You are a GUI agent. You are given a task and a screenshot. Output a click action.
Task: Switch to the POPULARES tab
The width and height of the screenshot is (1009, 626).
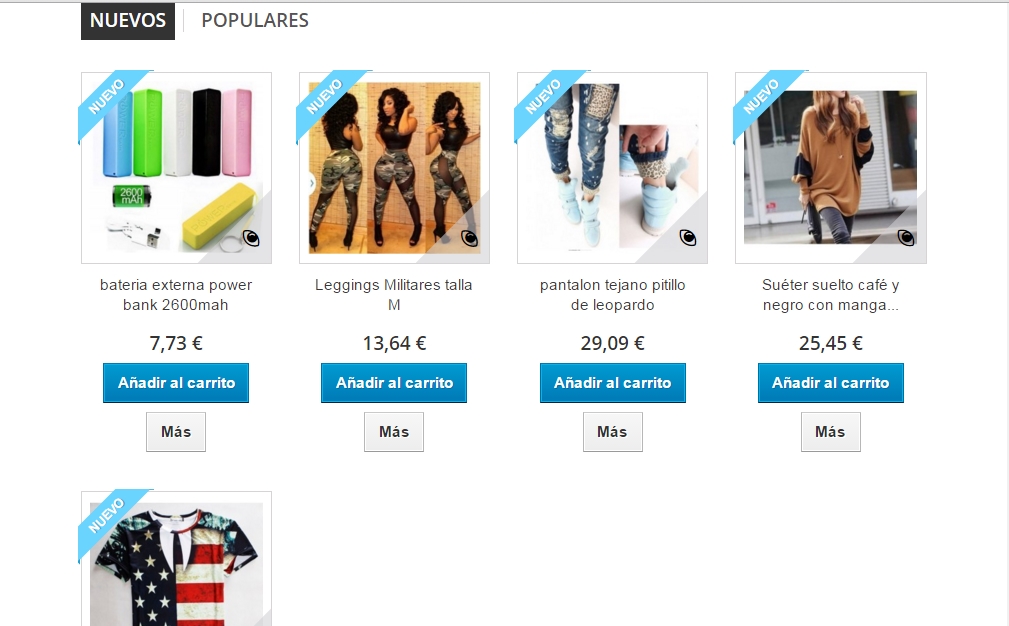pyautogui.click(x=255, y=21)
